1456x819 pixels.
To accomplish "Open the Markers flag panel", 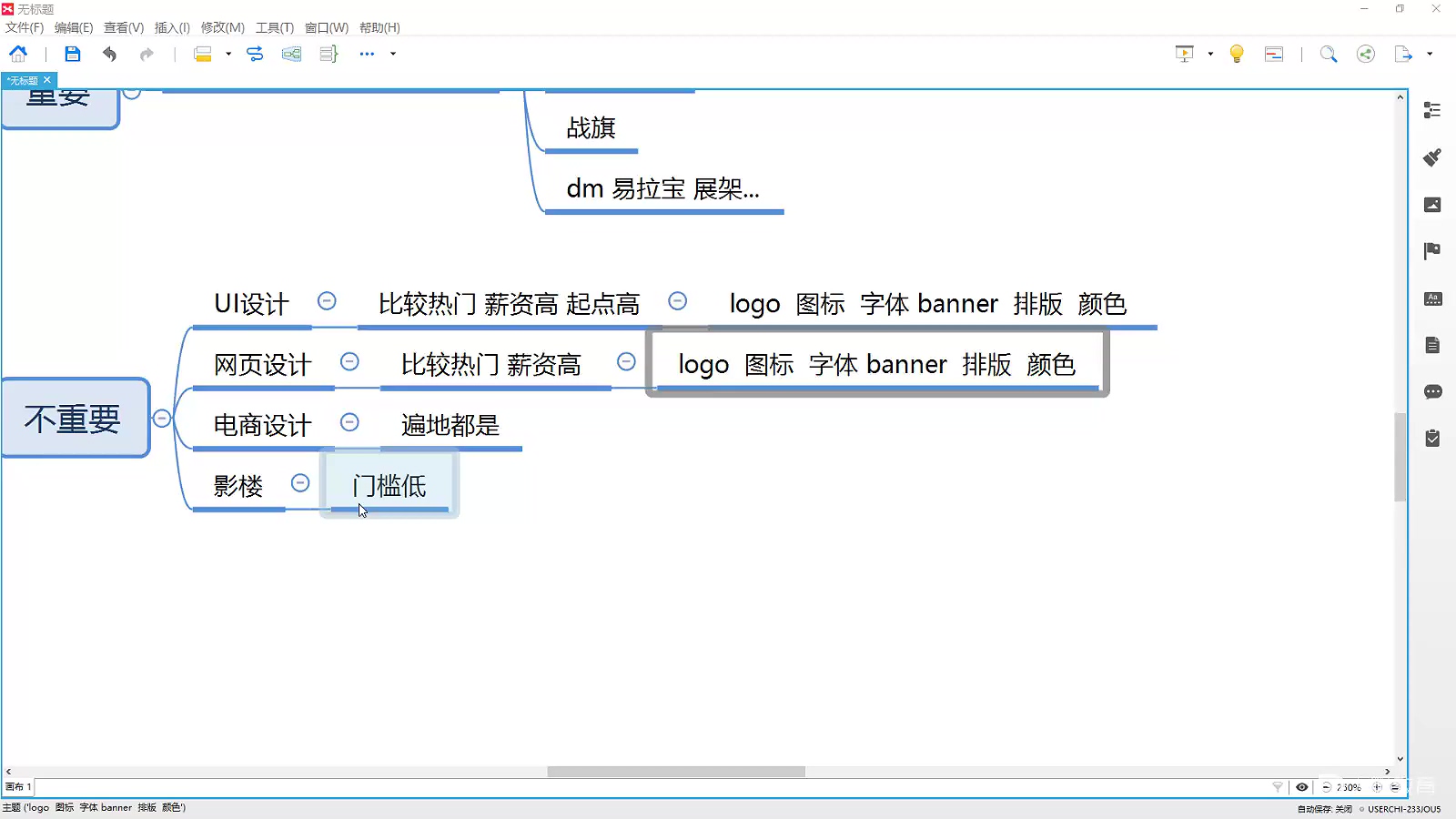I will pos(1432,251).
